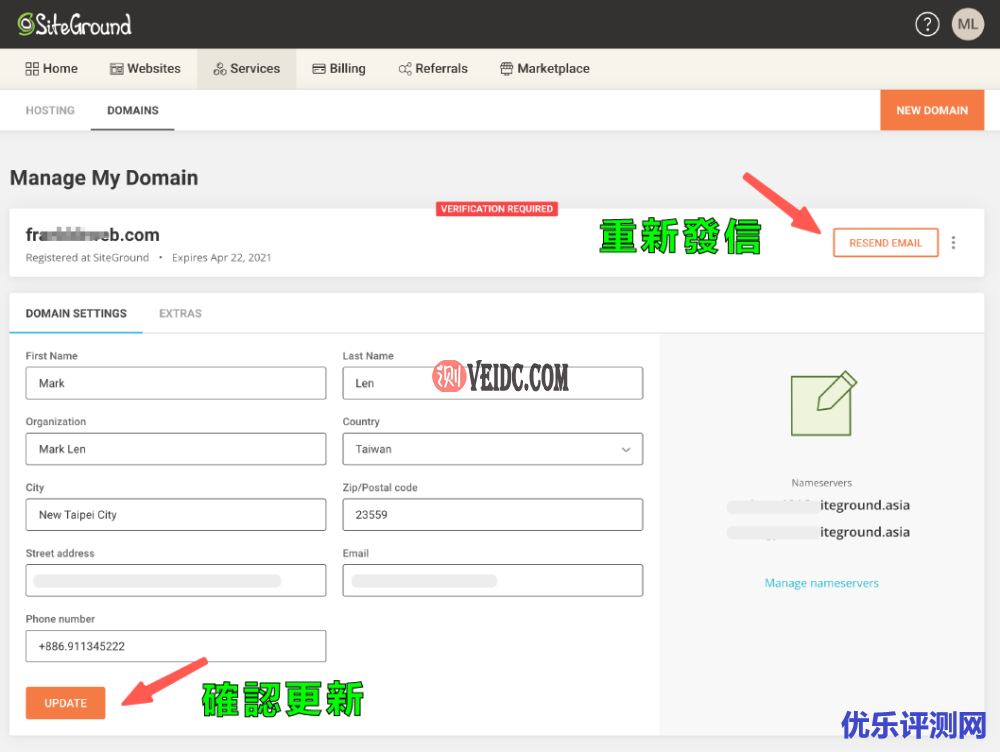Click the 'Expires Apr 22, 2021' text

pos(221,257)
